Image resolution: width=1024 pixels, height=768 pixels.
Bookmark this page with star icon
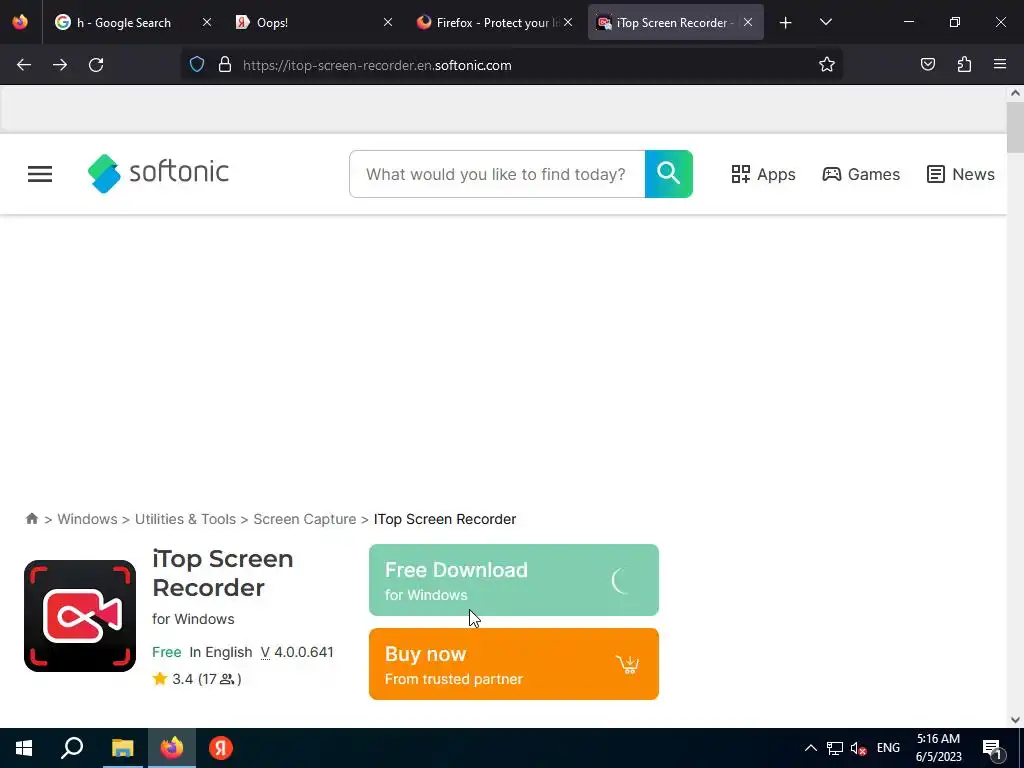[827, 64]
